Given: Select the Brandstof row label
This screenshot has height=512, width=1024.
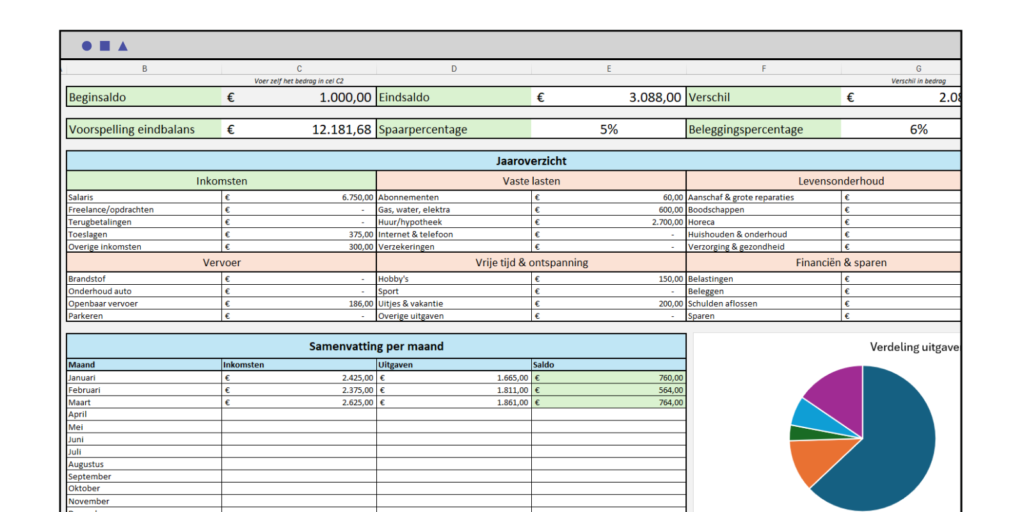Looking at the screenshot, I should click(x=144, y=279).
